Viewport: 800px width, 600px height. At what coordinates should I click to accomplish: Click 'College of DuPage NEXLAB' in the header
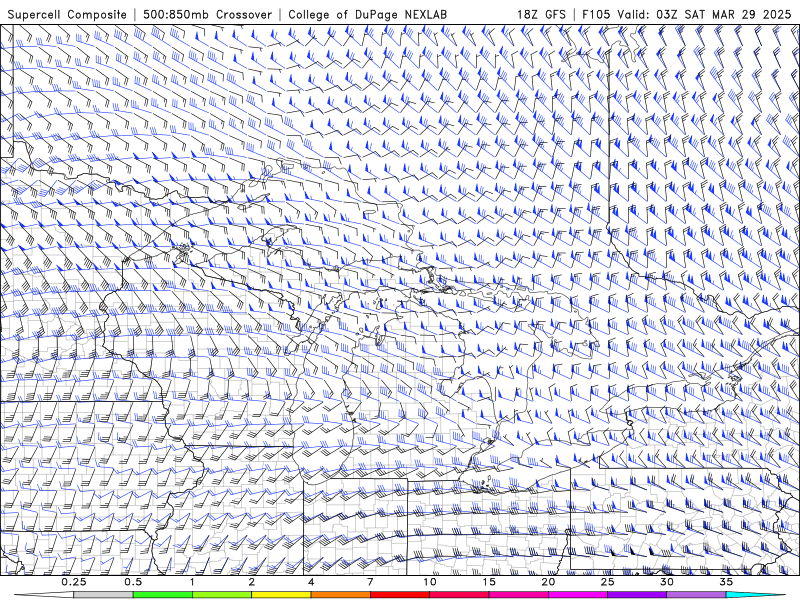tap(367, 14)
